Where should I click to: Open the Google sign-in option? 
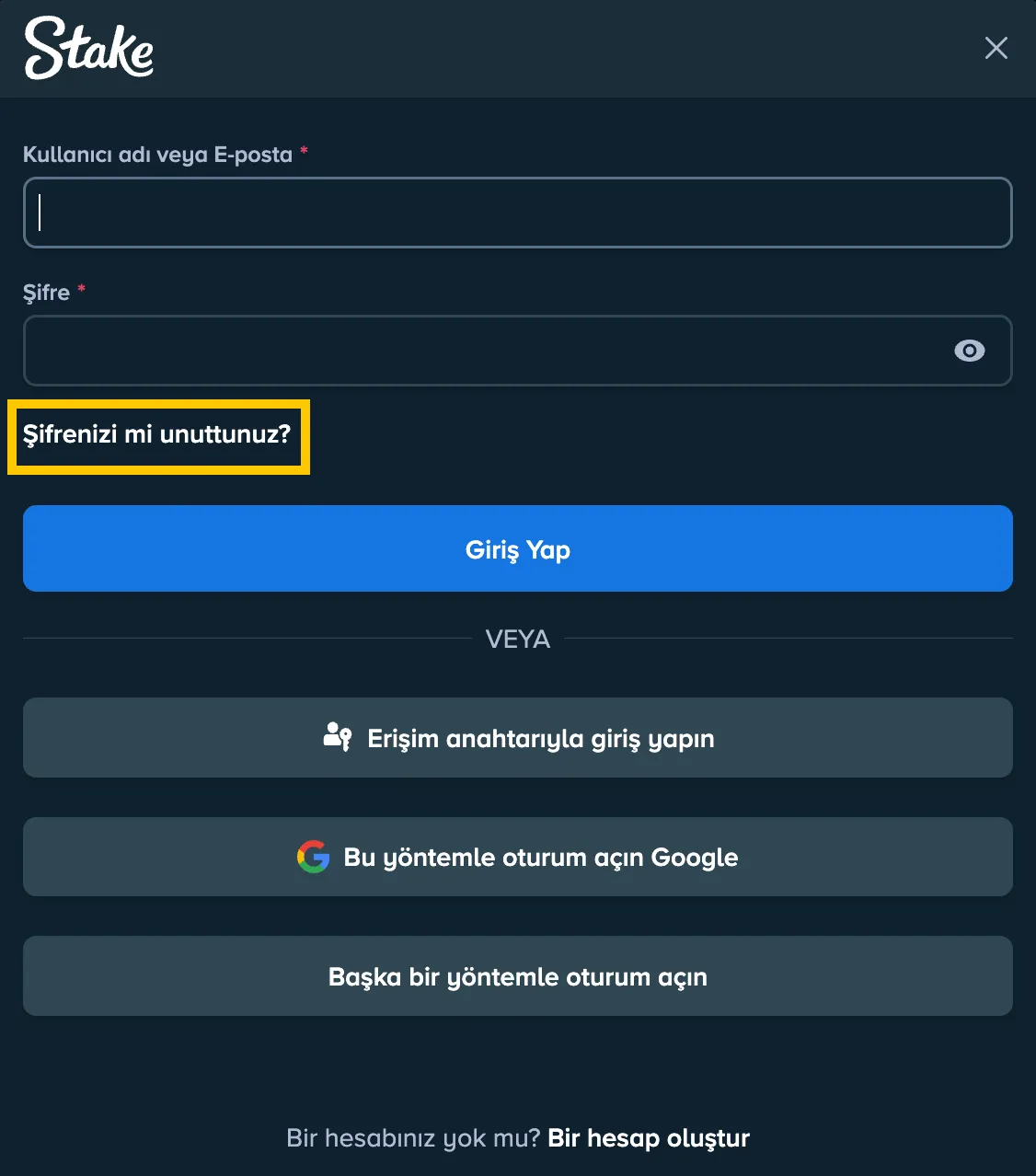coord(518,857)
